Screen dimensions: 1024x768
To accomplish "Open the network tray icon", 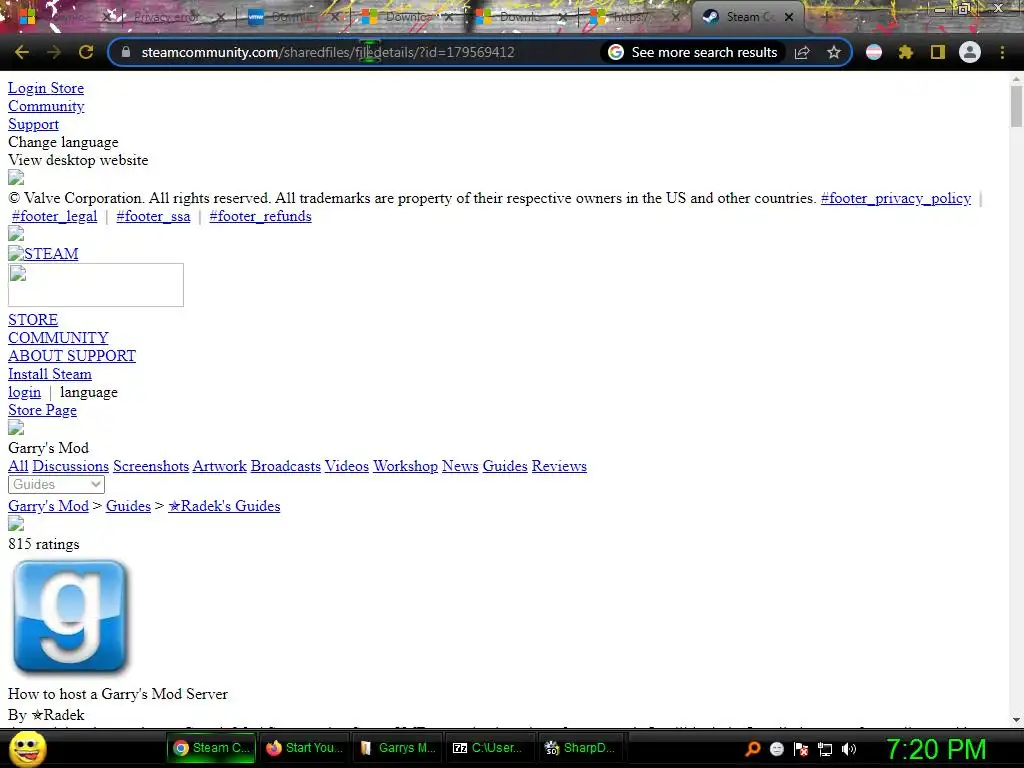I will [825, 749].
